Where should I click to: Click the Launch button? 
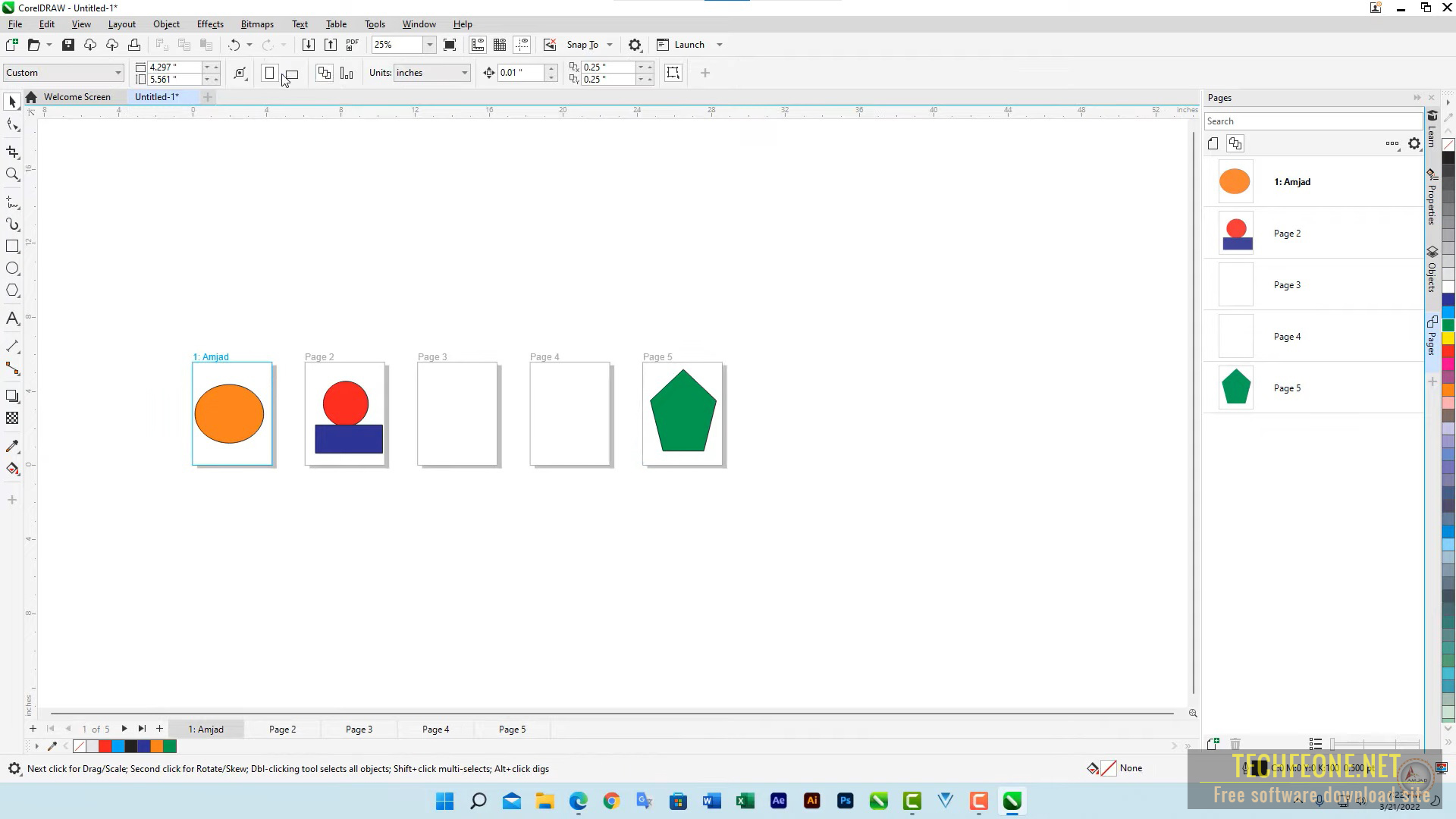coord(689,44)
